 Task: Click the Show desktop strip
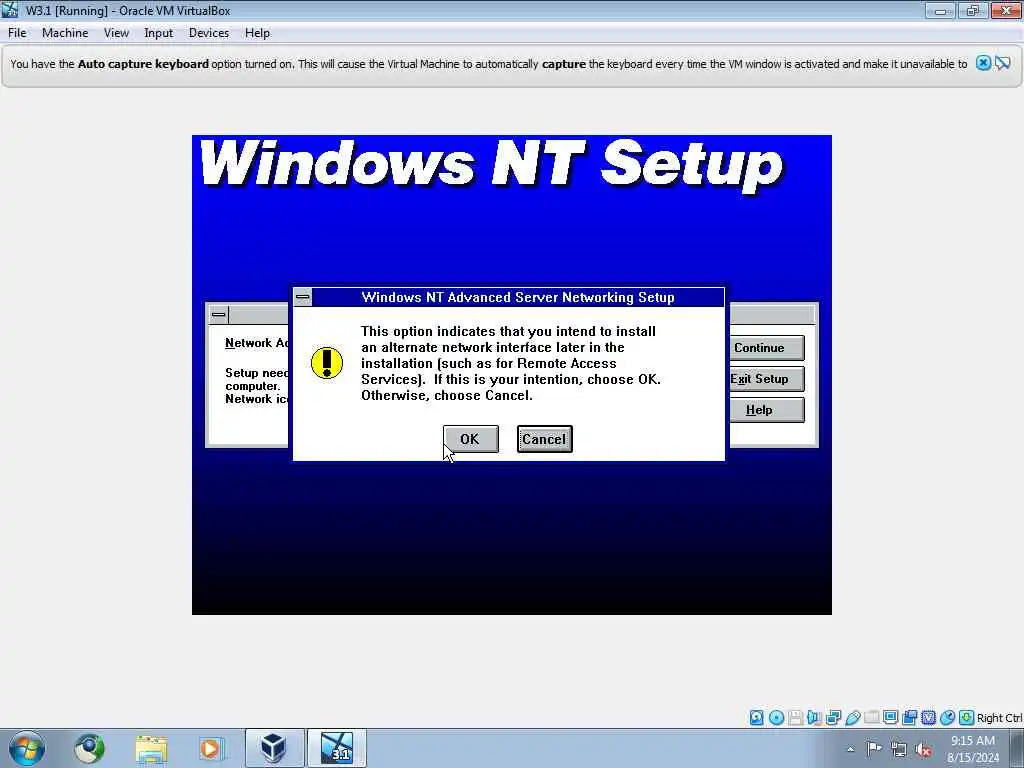1017,749
